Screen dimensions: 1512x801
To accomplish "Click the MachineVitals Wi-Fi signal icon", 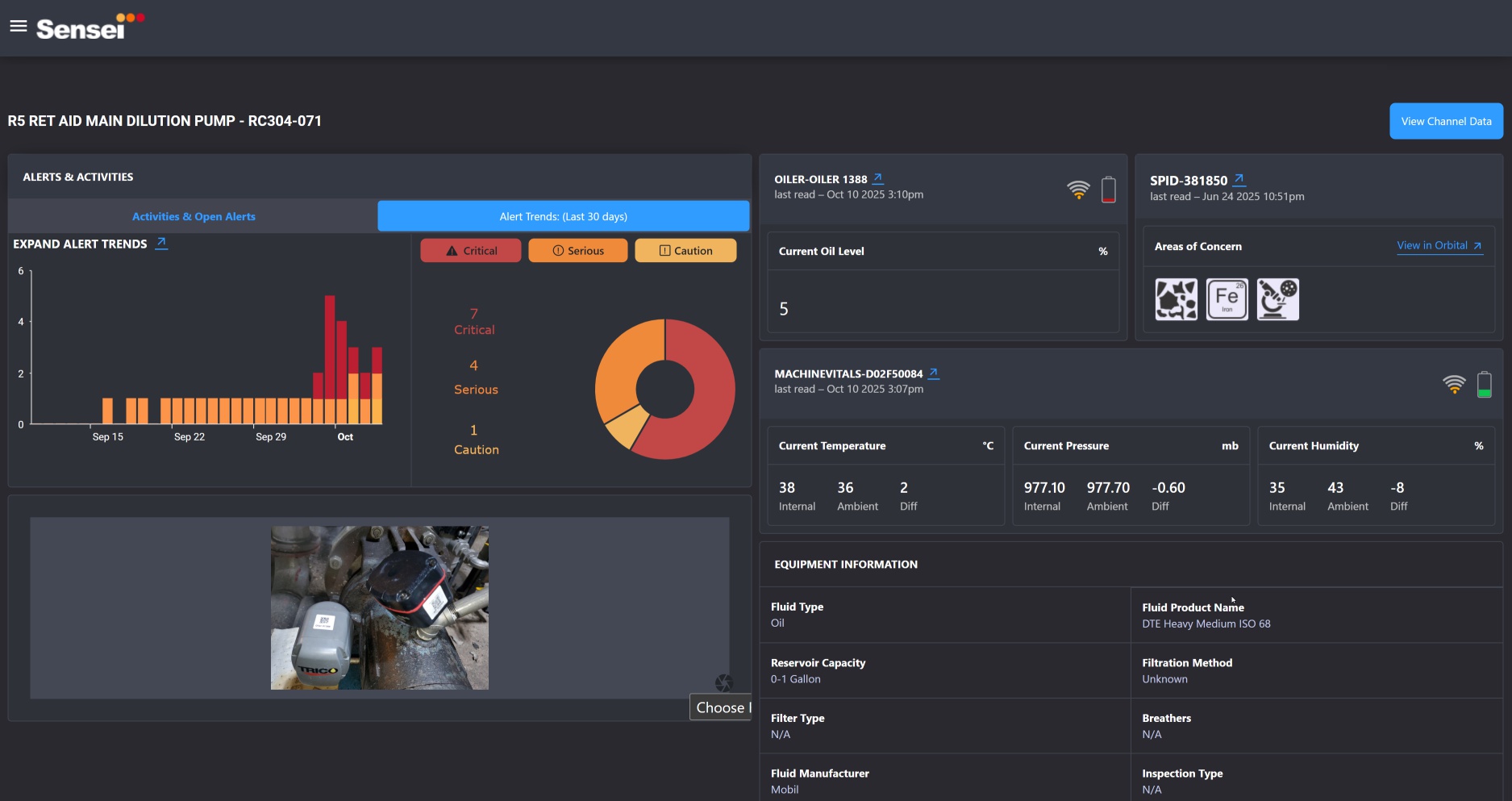I will coord(1454,384).
